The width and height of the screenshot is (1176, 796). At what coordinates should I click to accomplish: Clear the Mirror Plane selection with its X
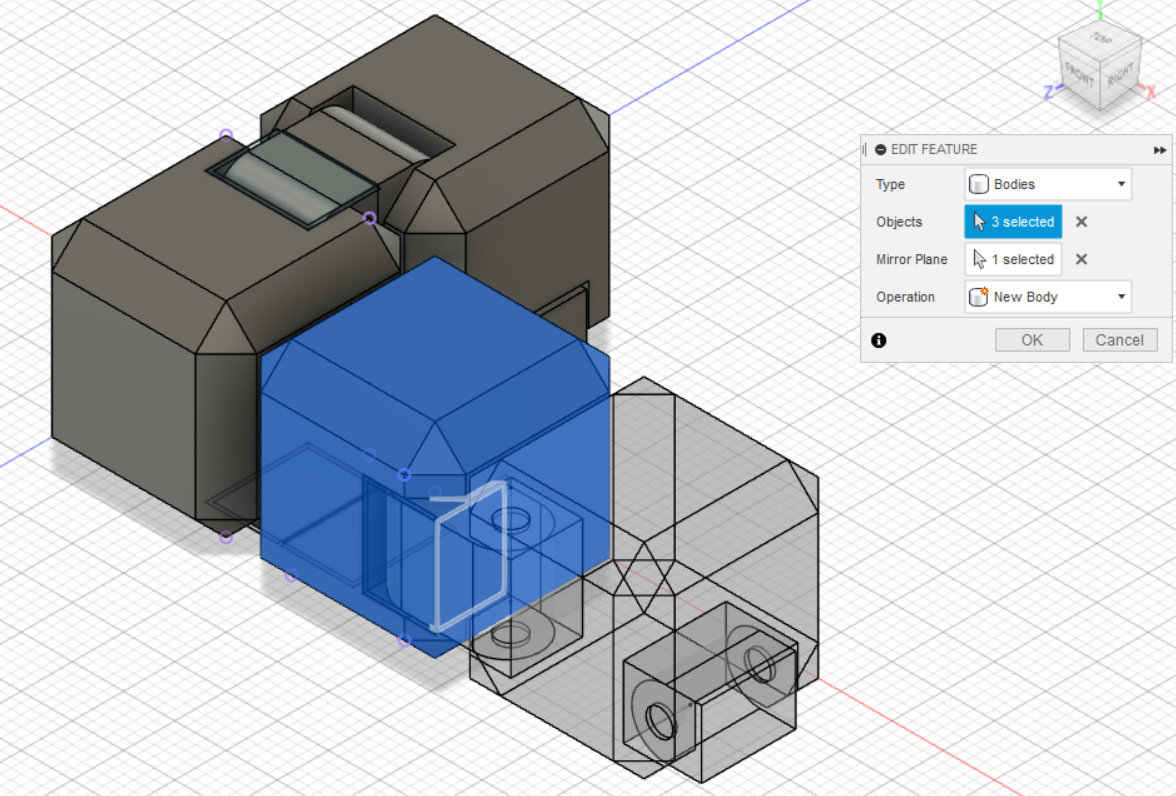(x=1081, y=259)
